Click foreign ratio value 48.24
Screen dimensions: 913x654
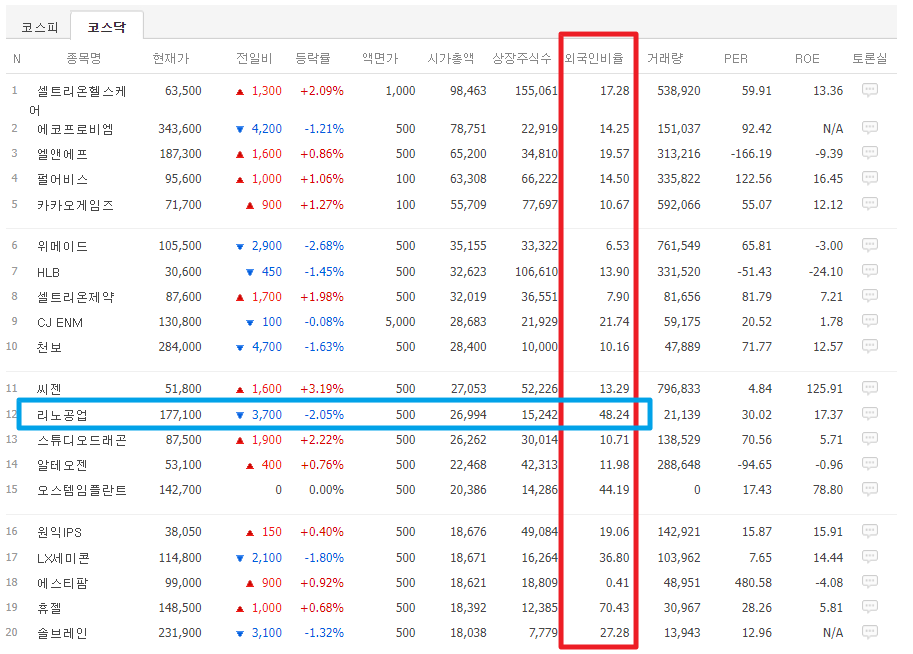click(x=614, y=415)
